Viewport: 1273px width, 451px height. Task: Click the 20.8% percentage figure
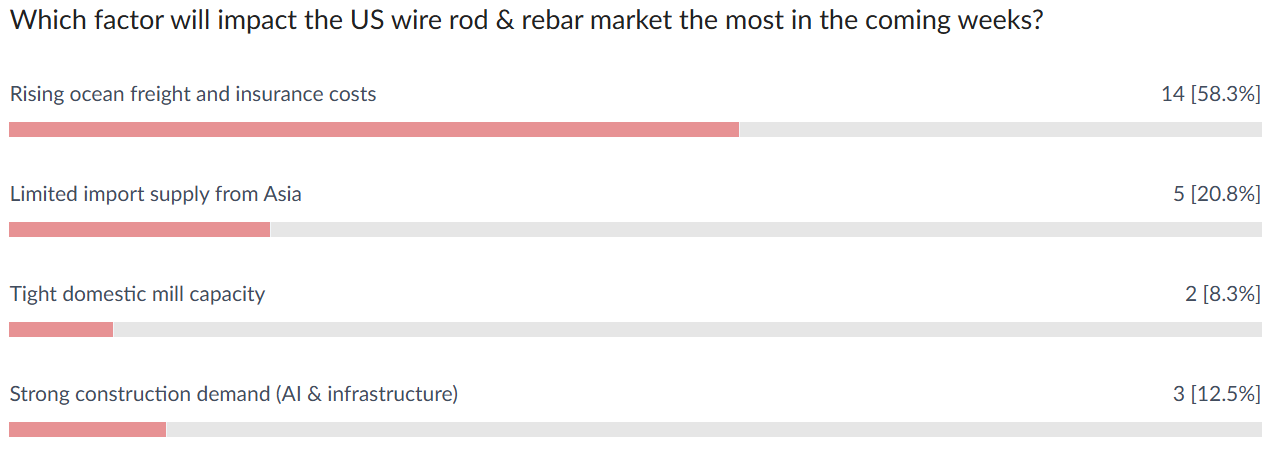point(1225,194)
